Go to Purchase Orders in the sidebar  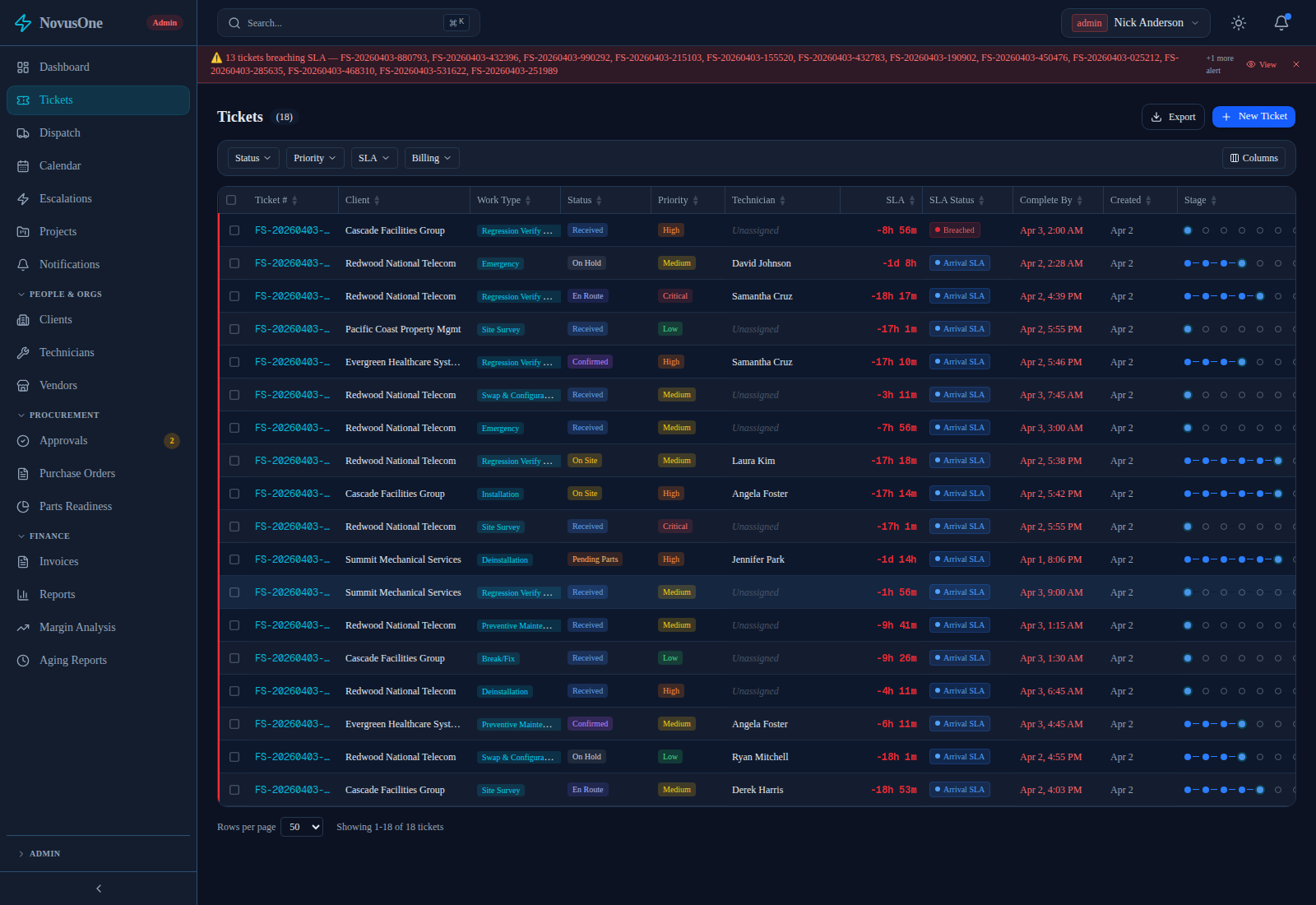[98, 474]
